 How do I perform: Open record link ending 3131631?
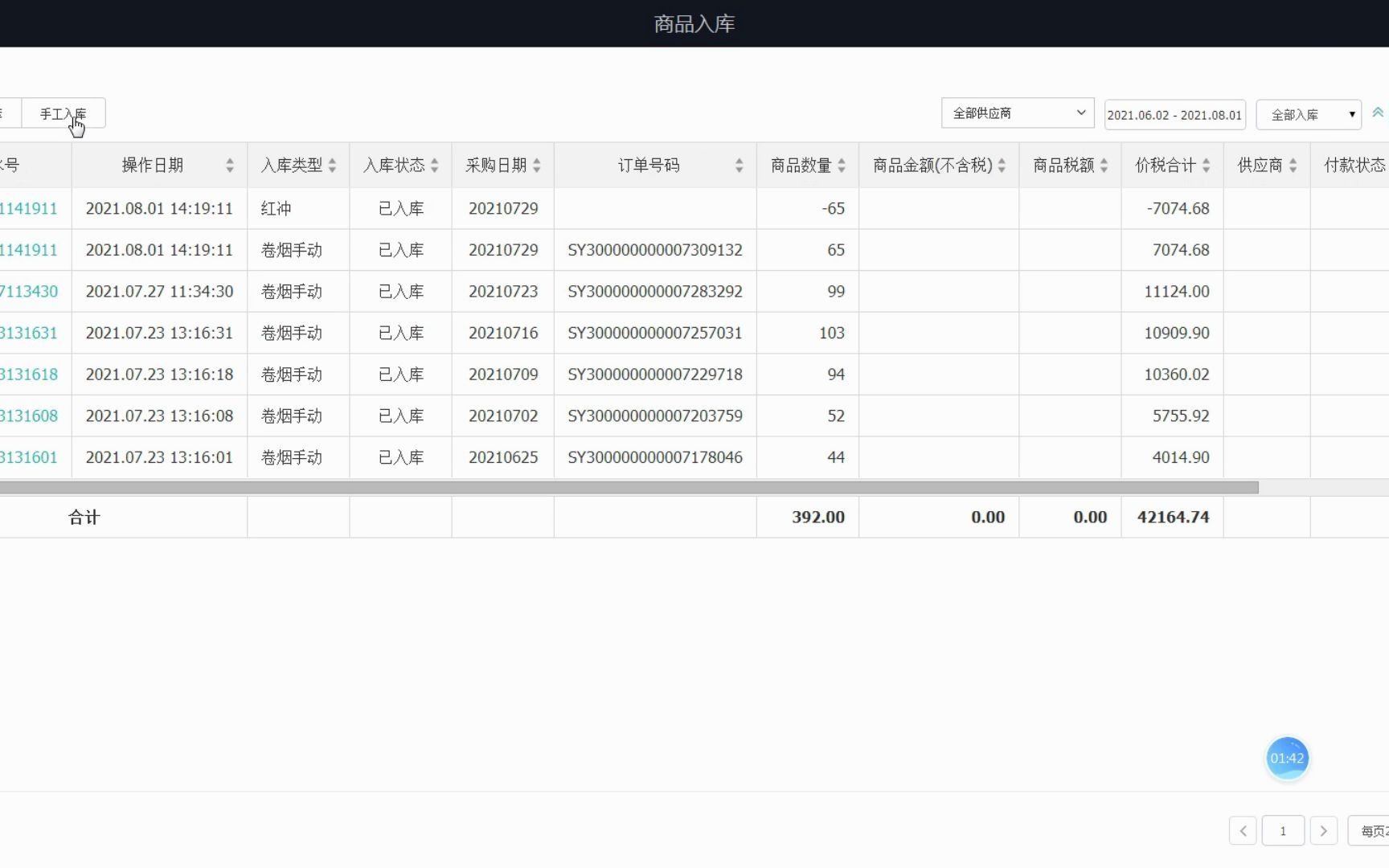pyautogui.click(x=29, y=333)
